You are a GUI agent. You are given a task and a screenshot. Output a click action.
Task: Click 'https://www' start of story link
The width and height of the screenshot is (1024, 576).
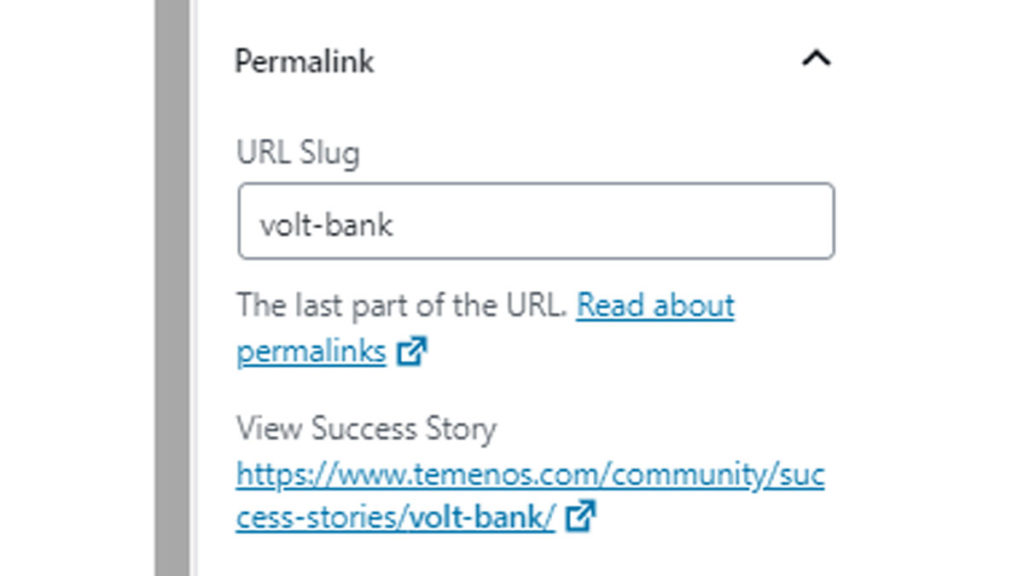point(285,475)
